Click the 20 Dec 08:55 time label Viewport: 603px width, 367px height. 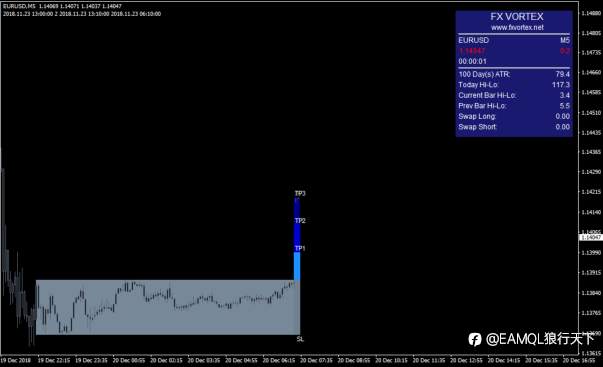coord(354,360)
